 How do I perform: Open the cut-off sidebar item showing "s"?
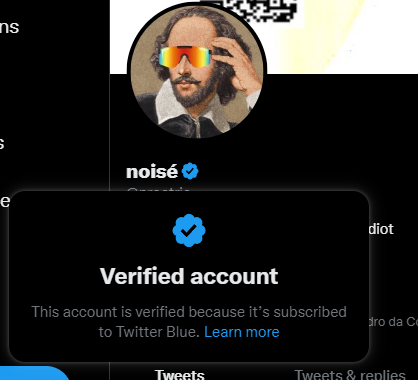(2, 144)
